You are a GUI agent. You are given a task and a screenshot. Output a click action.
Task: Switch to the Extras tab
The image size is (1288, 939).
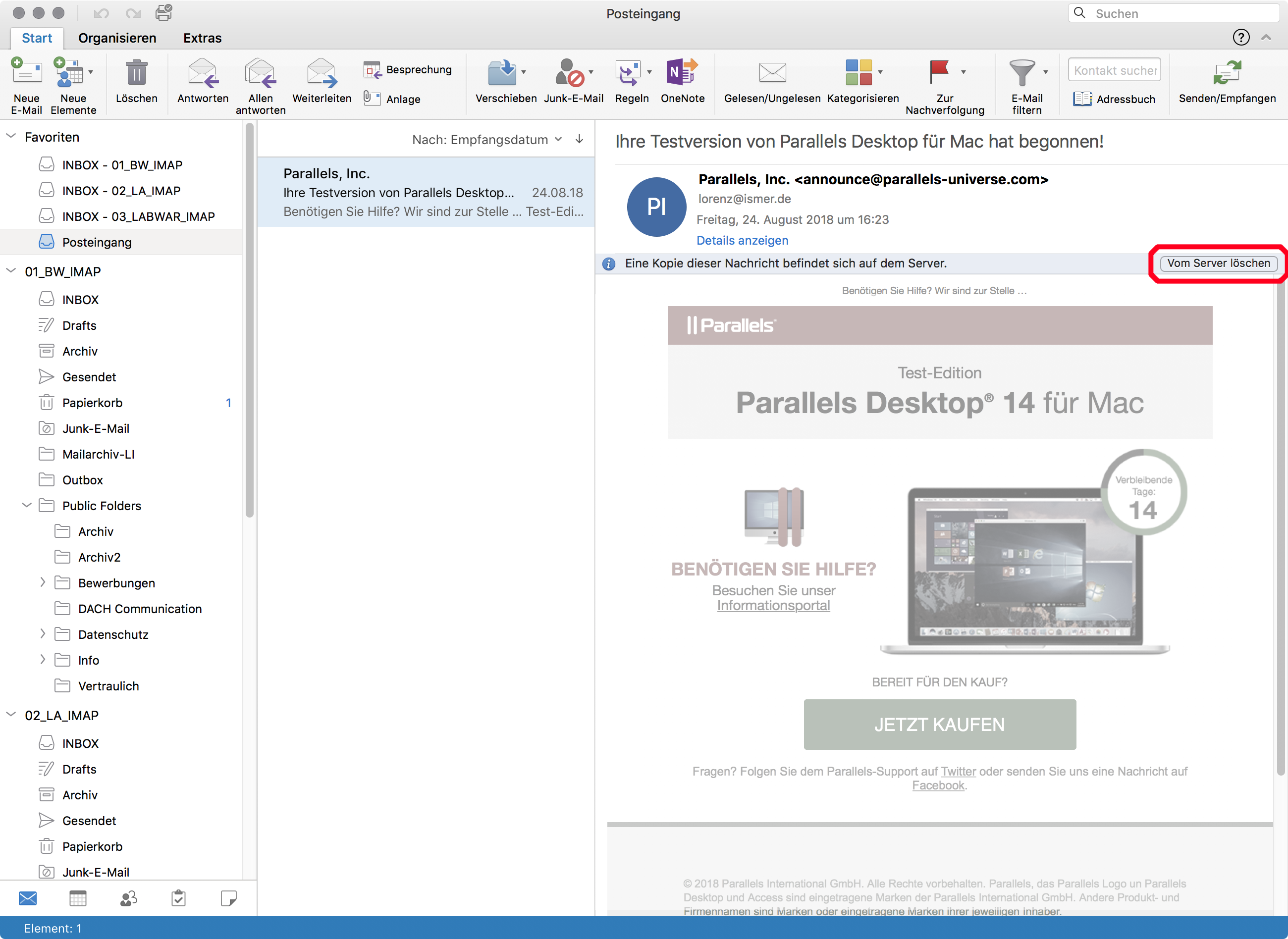[x=202, y=38]
